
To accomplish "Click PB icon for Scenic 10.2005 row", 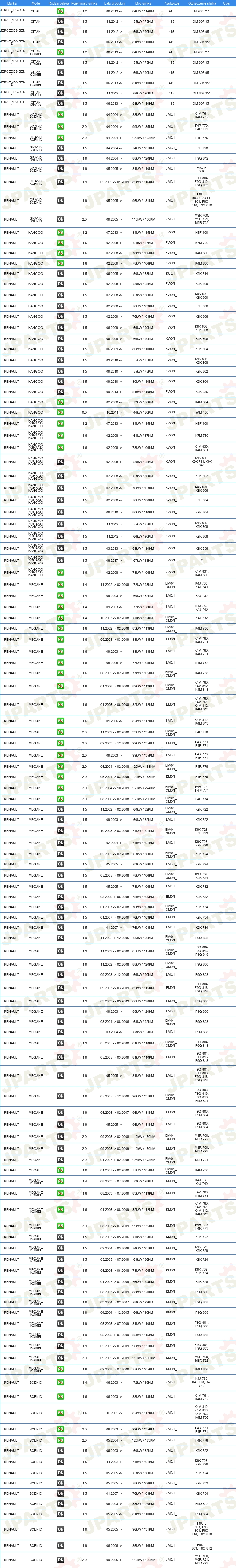I will [61, 1413].
